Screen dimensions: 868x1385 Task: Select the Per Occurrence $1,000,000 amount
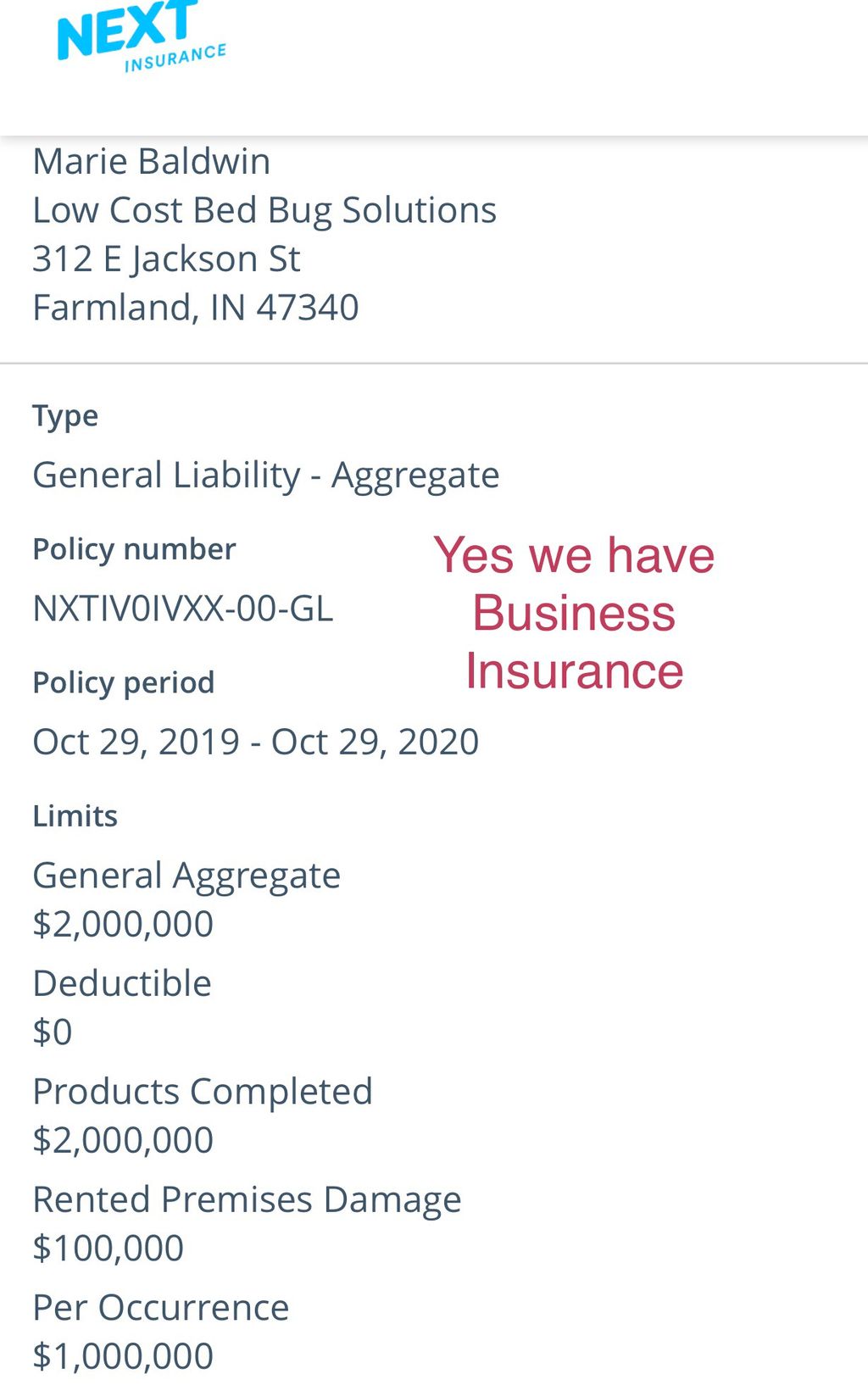tap(123, 1356)
